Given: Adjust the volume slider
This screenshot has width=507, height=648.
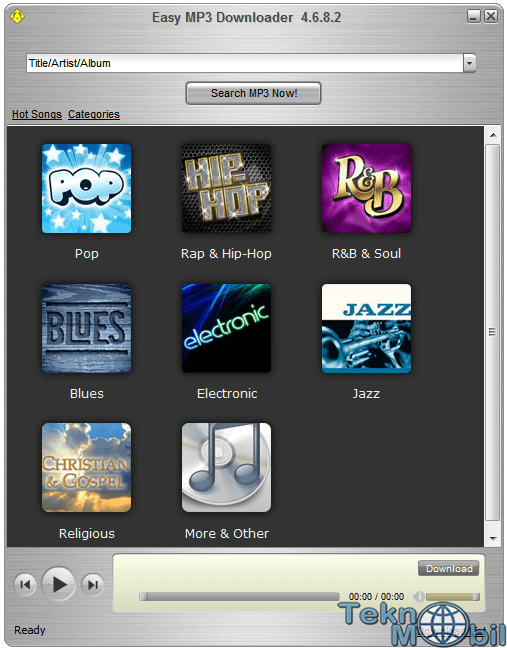Looking at the screenshot, I should pos(452,596).
